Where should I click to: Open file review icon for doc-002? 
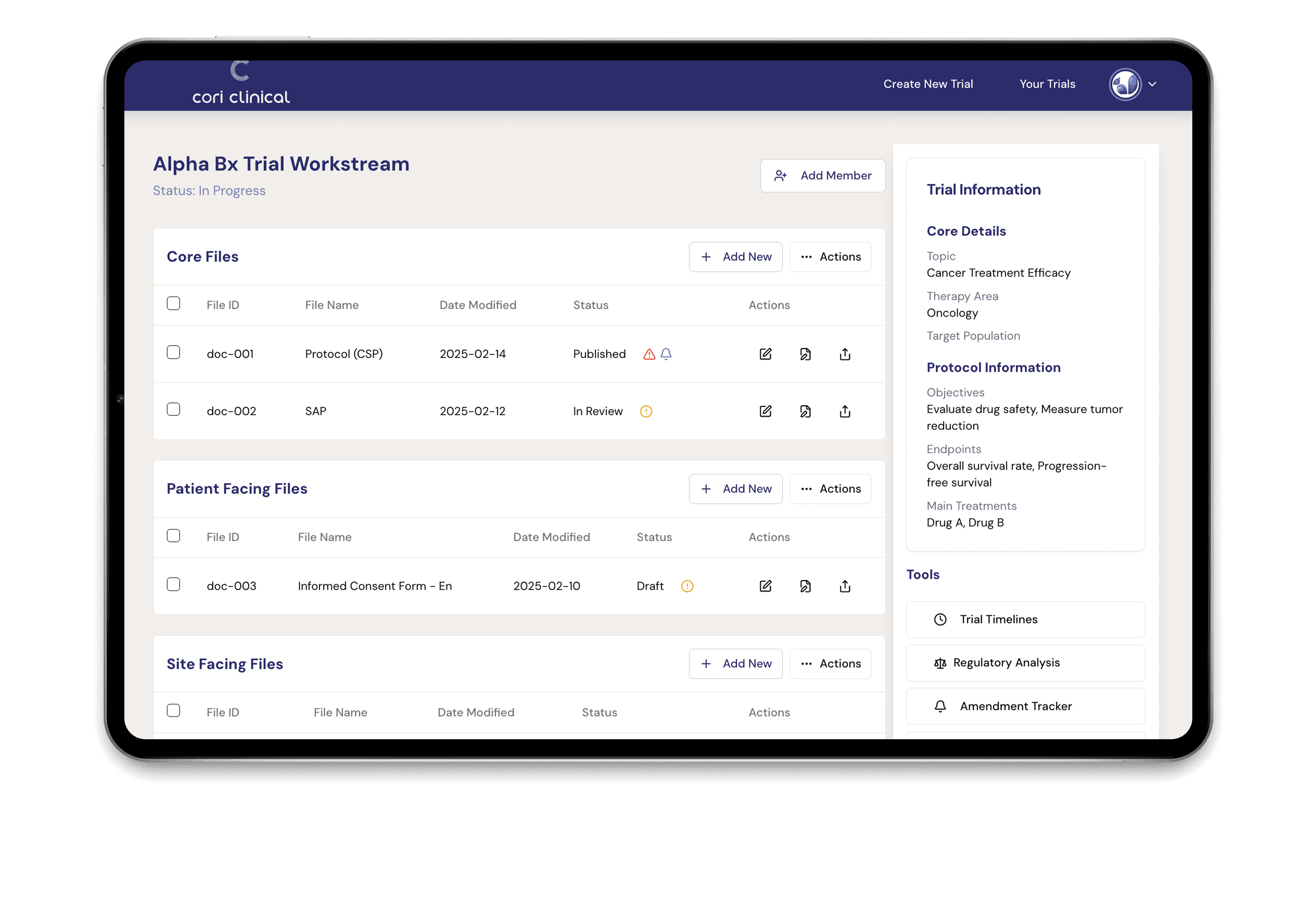click(x=805, y=411)
